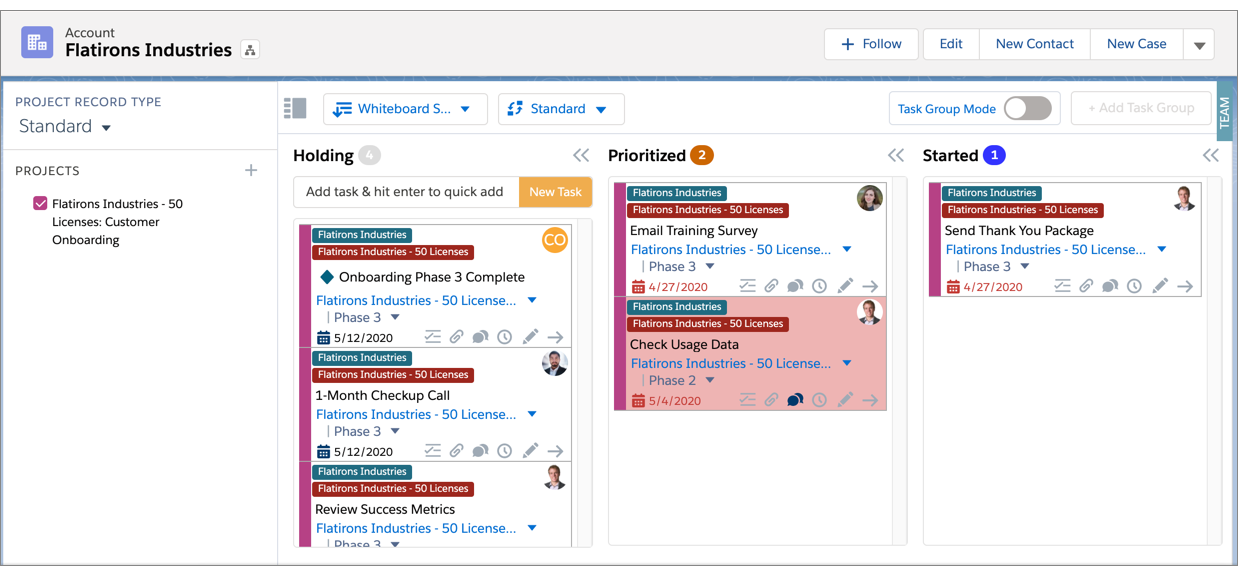Screen dimensions: 1238x576
Task: Advance Send Thank You Package using the arrow icon
Action: (1186, 285)
